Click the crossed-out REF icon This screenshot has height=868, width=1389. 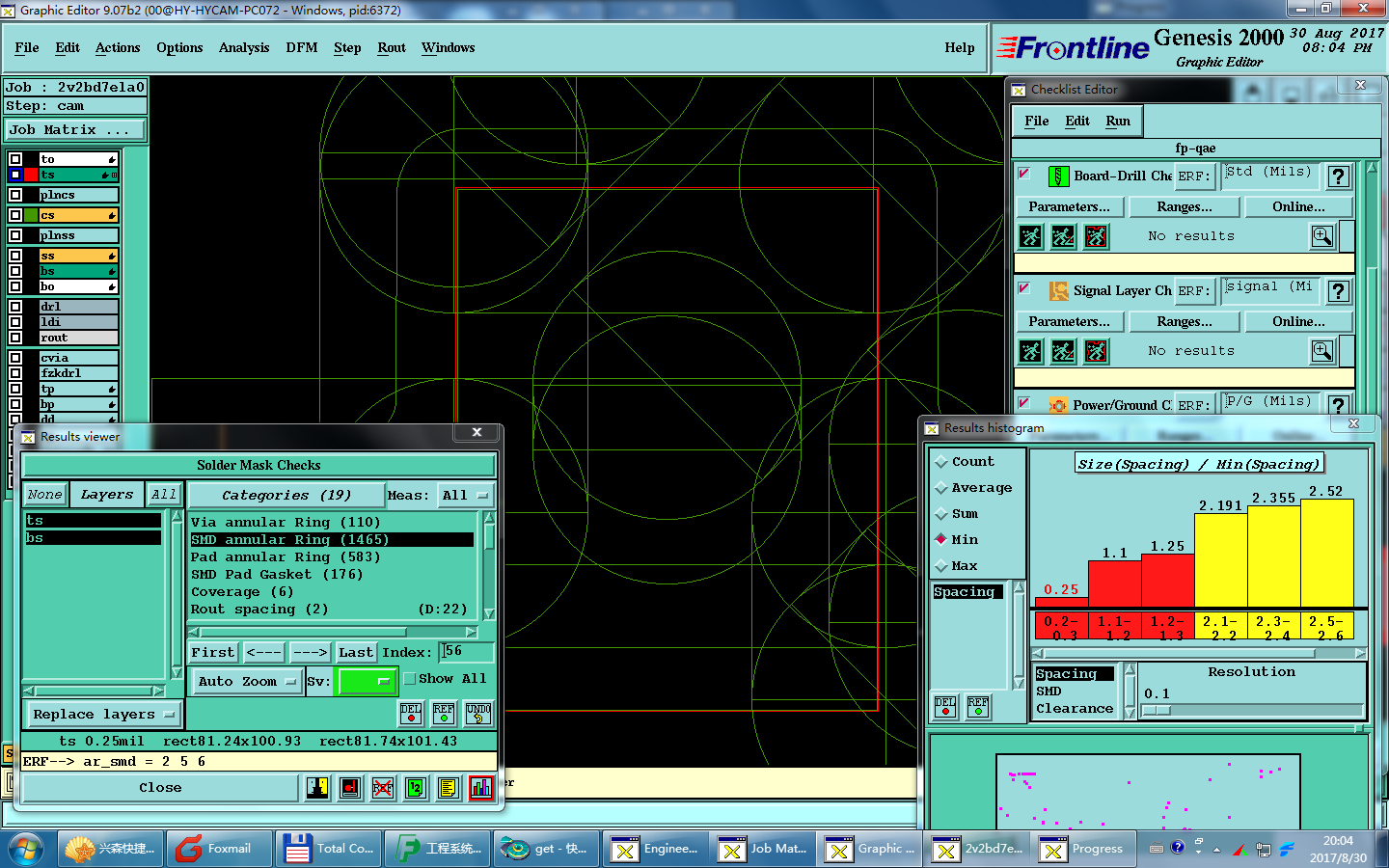pos(383,788)
